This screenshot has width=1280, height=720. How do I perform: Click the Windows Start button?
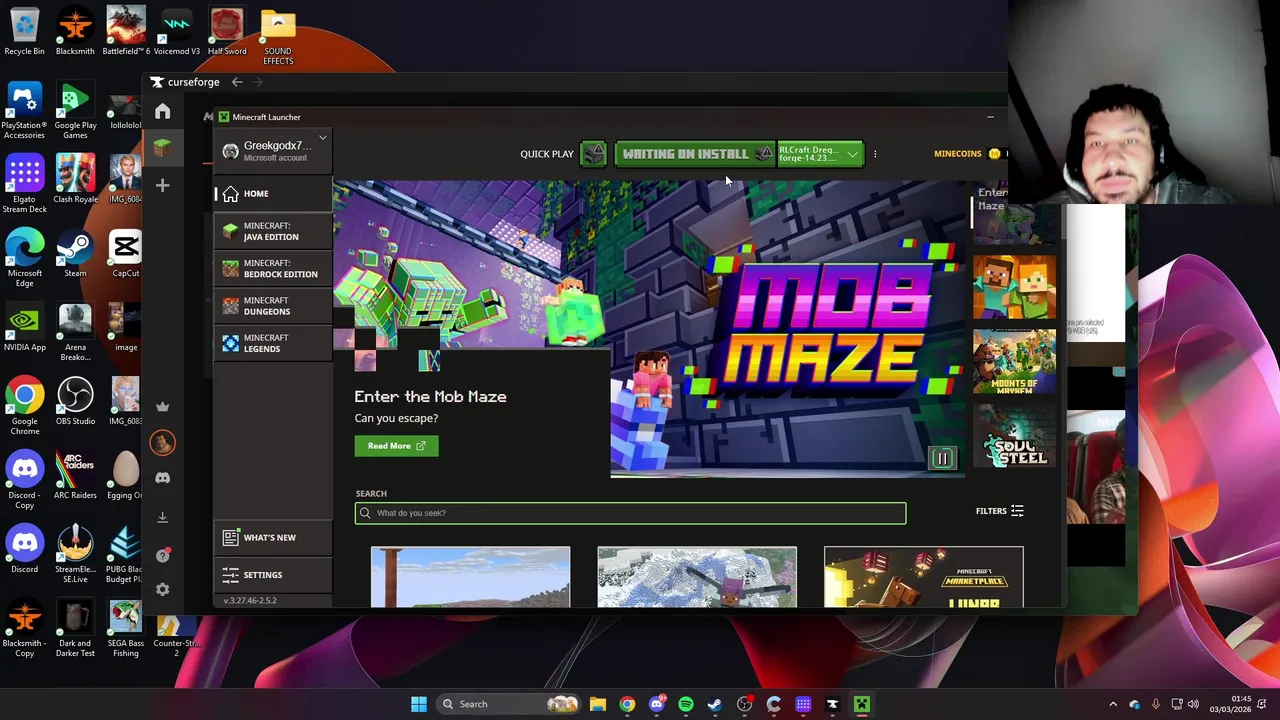(419, 704)
